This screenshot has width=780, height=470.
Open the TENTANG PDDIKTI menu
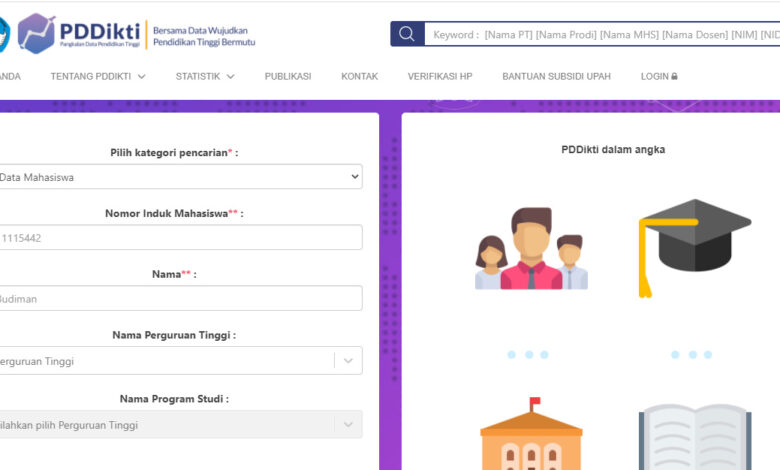[x=98, y=77]
